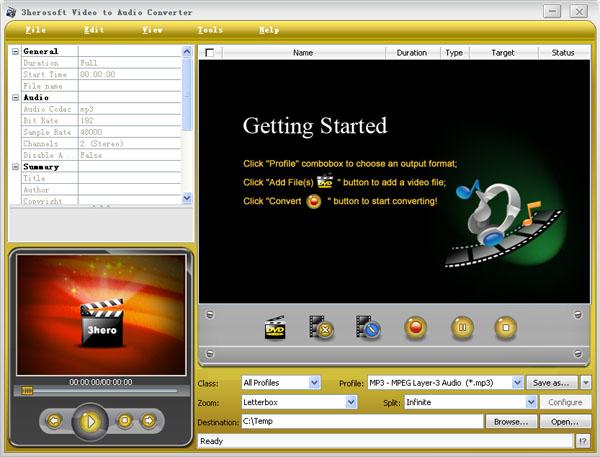Viewport: 600px width, 457px height.
Task: Collapse the General property group
Action: [15, 51]
